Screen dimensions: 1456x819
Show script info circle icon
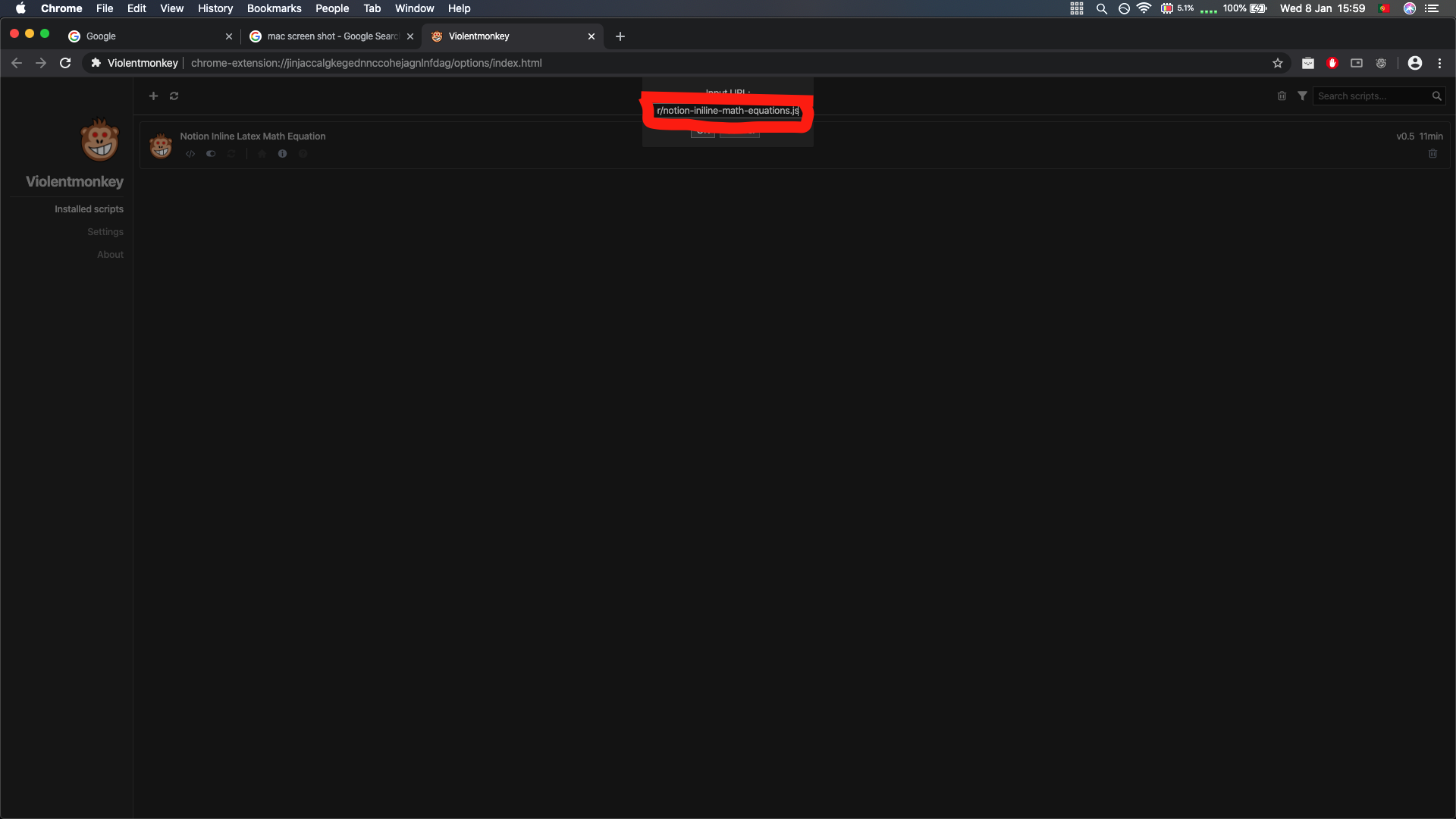point(282,154)
